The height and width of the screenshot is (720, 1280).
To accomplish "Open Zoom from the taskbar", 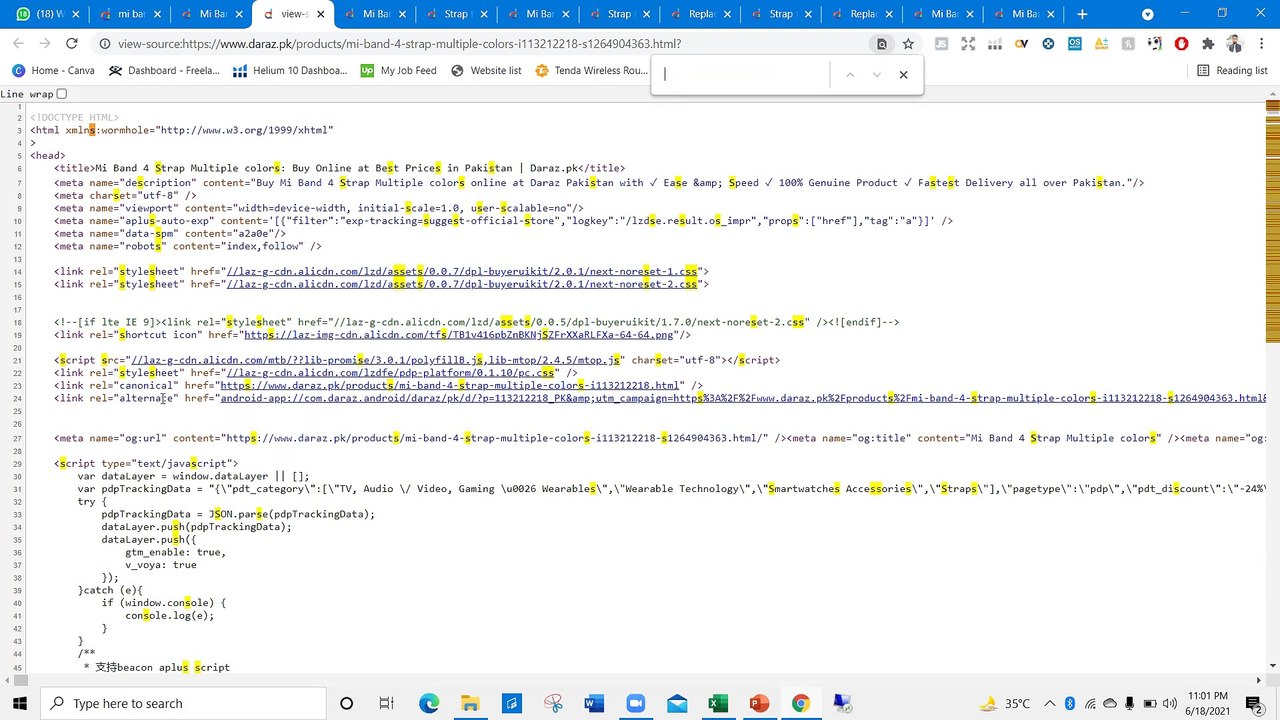I will coord(635,703).
